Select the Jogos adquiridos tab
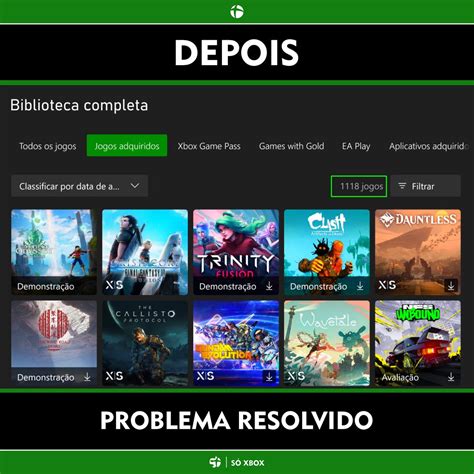The width and height of the screenshot is (474, 474). (x=127, y=145)
